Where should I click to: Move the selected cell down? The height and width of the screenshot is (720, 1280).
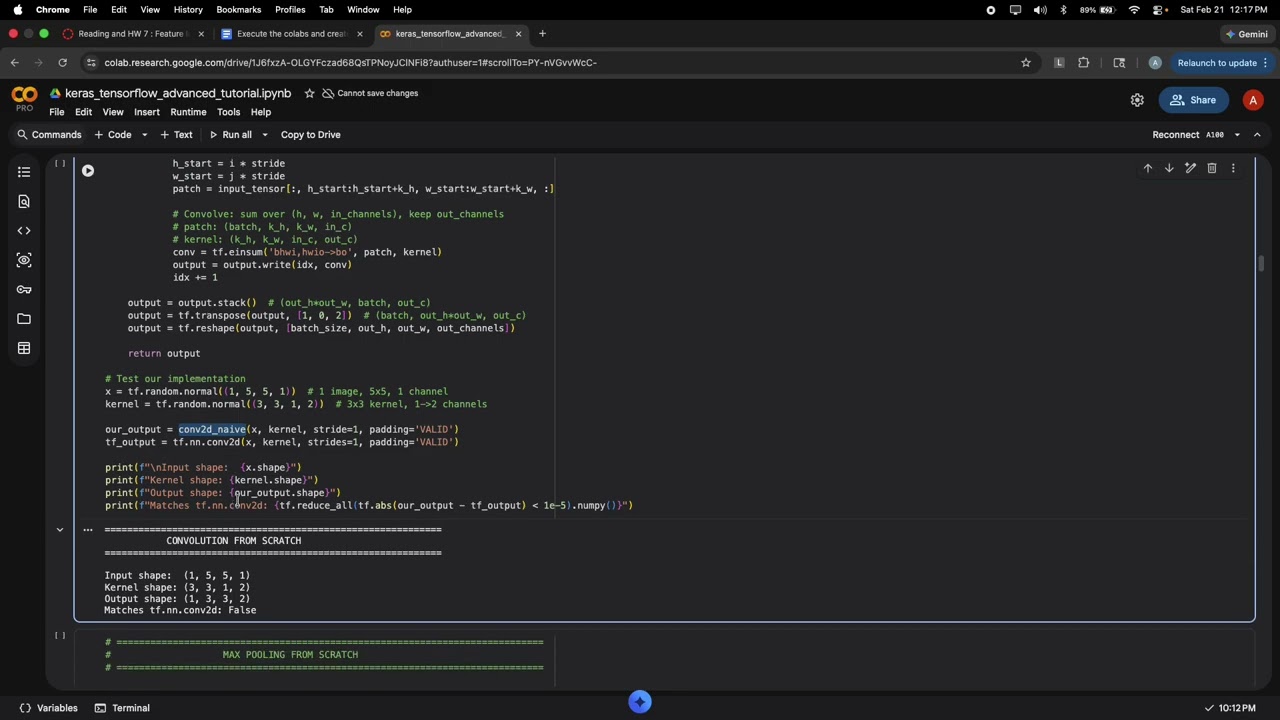click(1169, 168)
